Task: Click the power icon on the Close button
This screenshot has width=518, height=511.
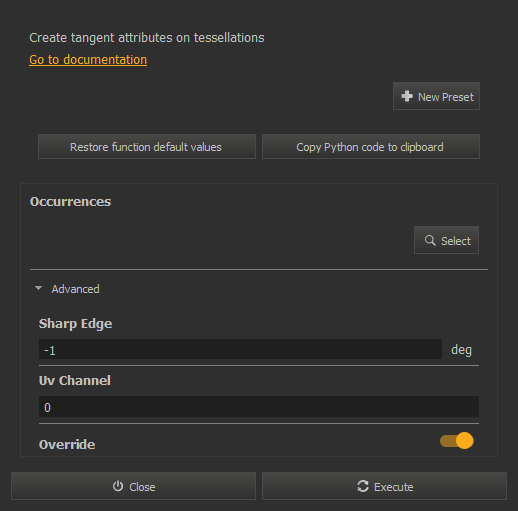Action: click(118, 486)
